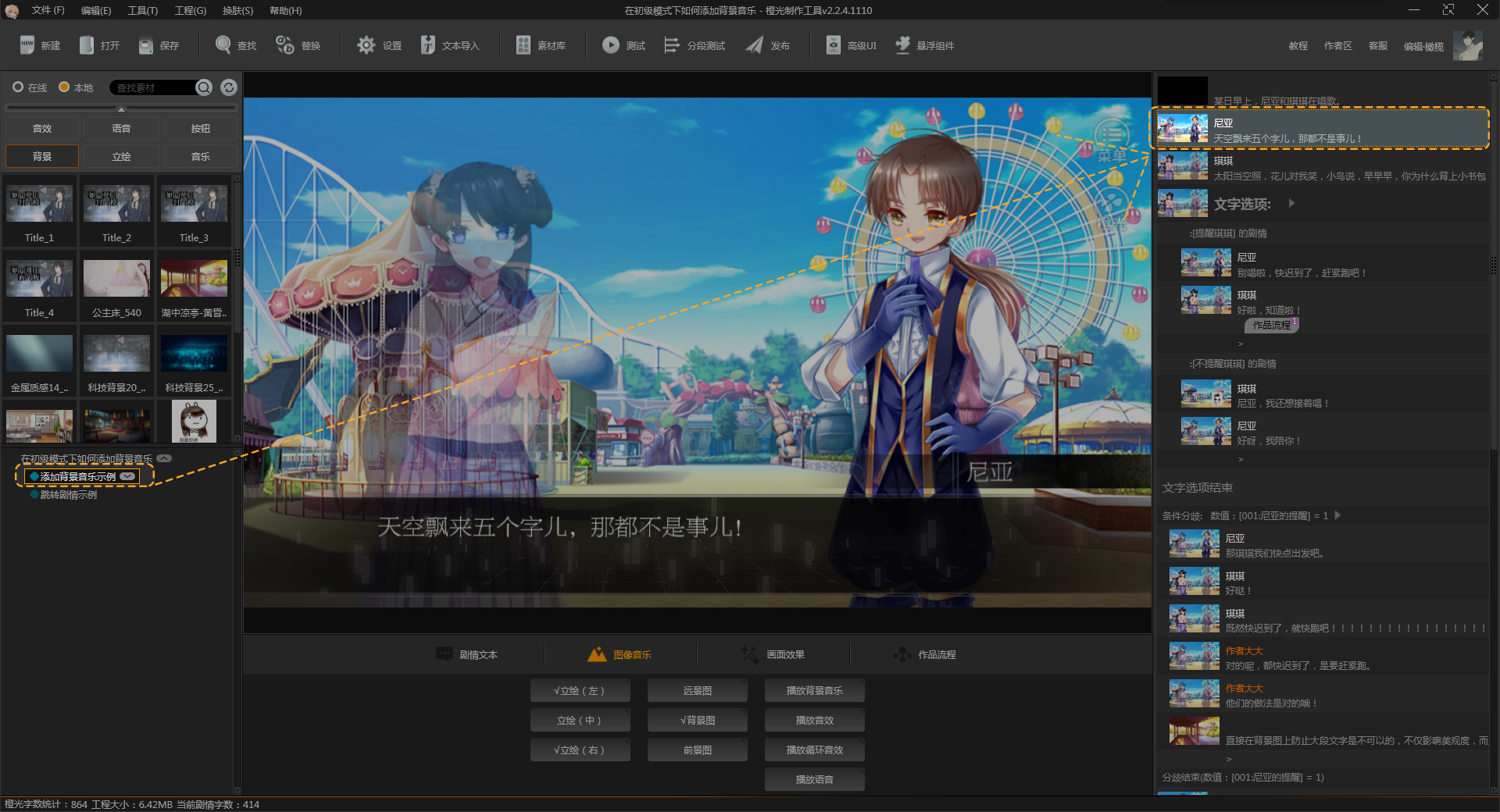Screen dimensions: 1500x812
Task: Select the 本地 local radio button
Action: (x=64, y=87)
